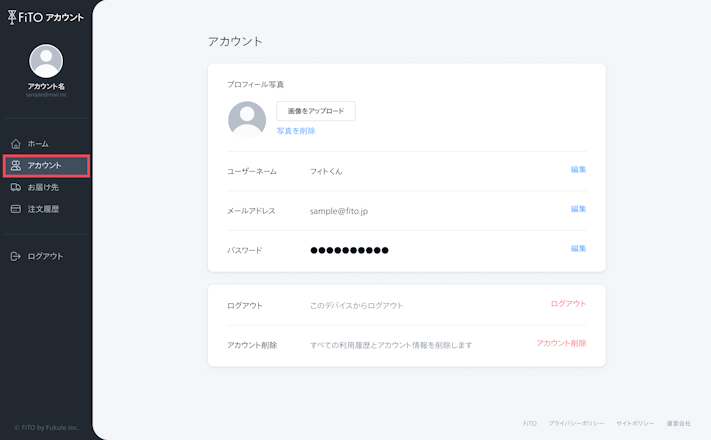Click the email value sample@fito.jp
This screenshot has height=440, width=711.
tap(339, 211)
